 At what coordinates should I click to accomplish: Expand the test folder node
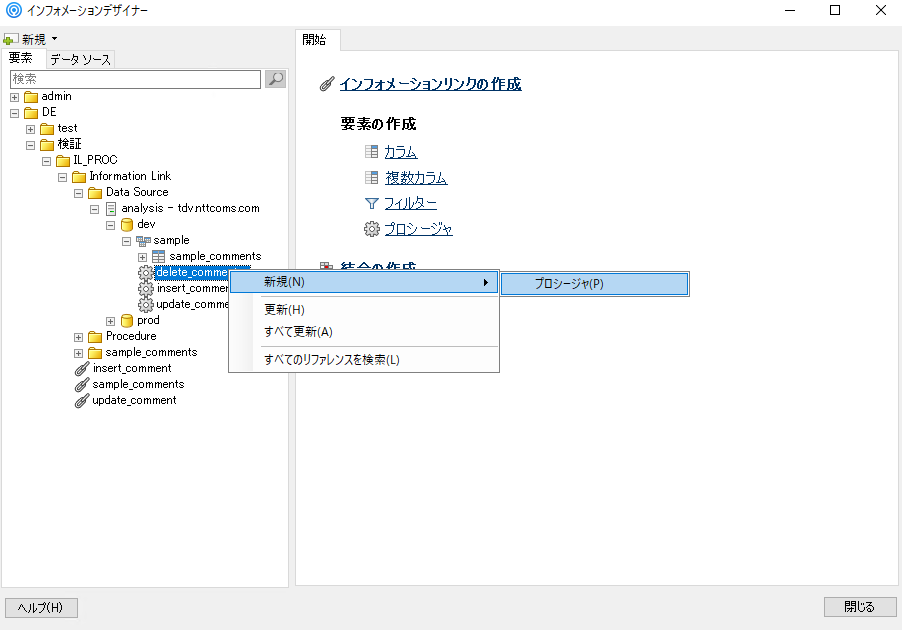[x=30, y=129]
